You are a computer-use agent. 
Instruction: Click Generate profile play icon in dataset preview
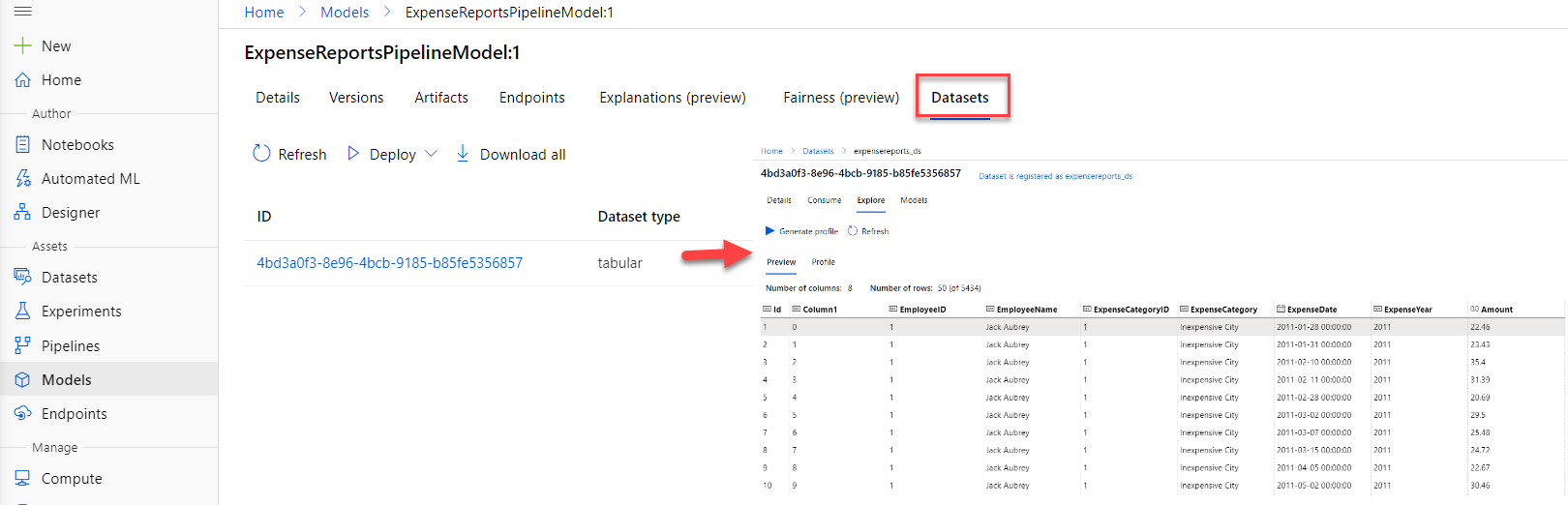pos(769,230)
